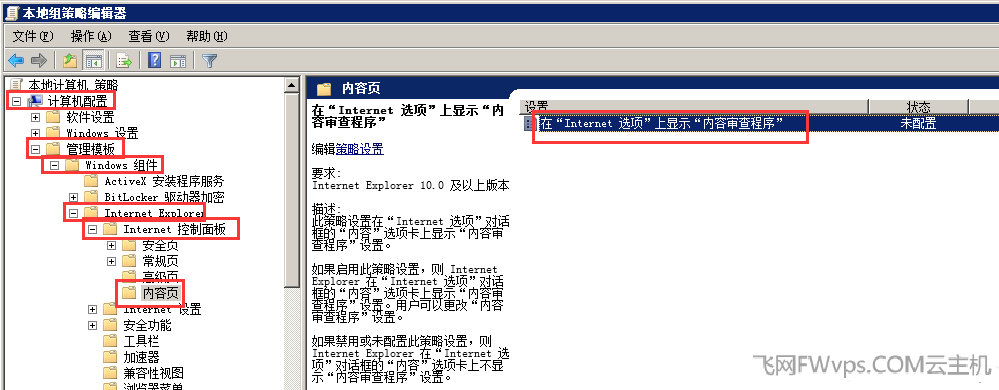Collapse the 计算机配置 tree node
The height and width of the screenshot is (390, 999).
click(17, 101)
